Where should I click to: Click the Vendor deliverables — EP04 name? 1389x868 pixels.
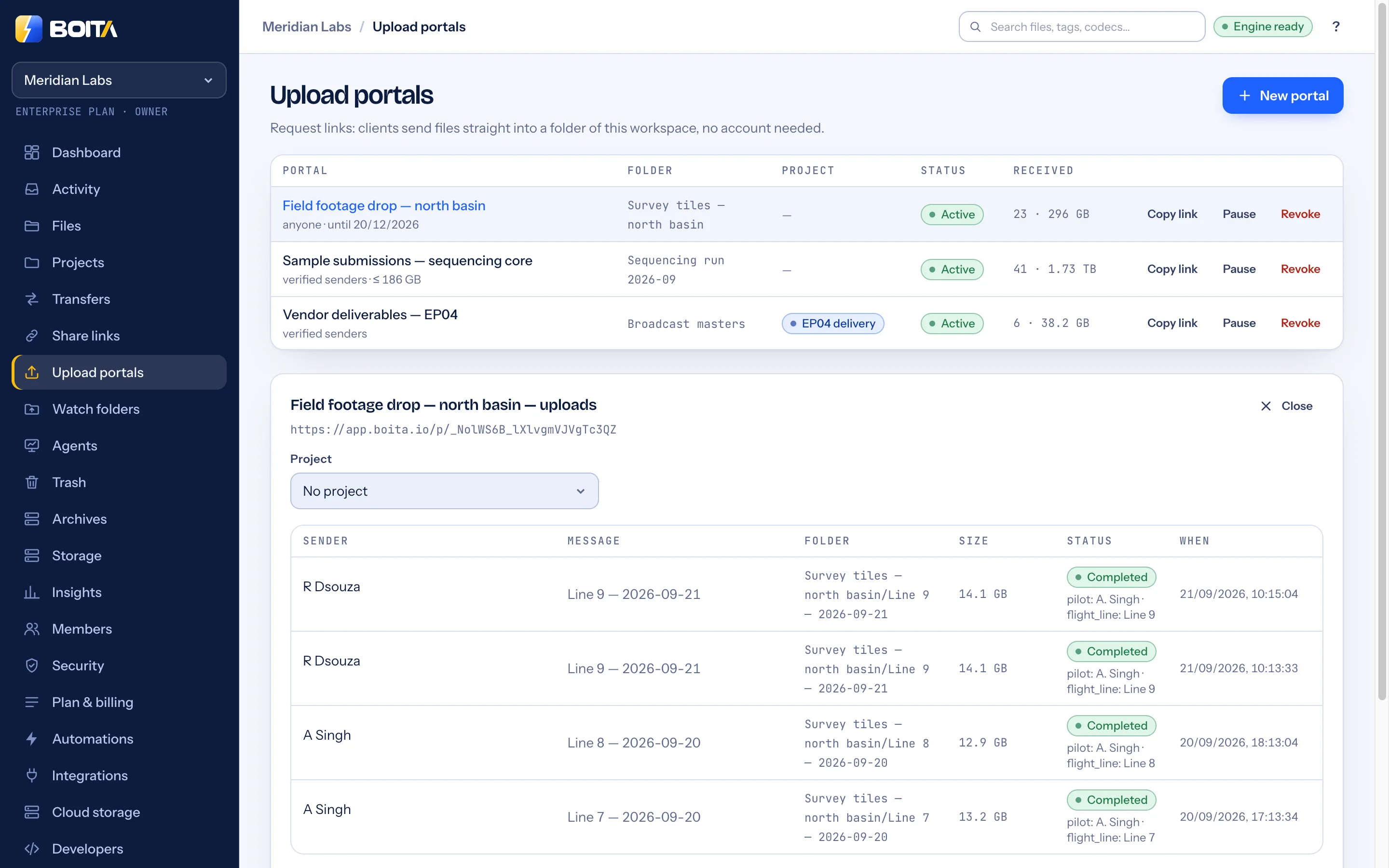tap(370, 314)
